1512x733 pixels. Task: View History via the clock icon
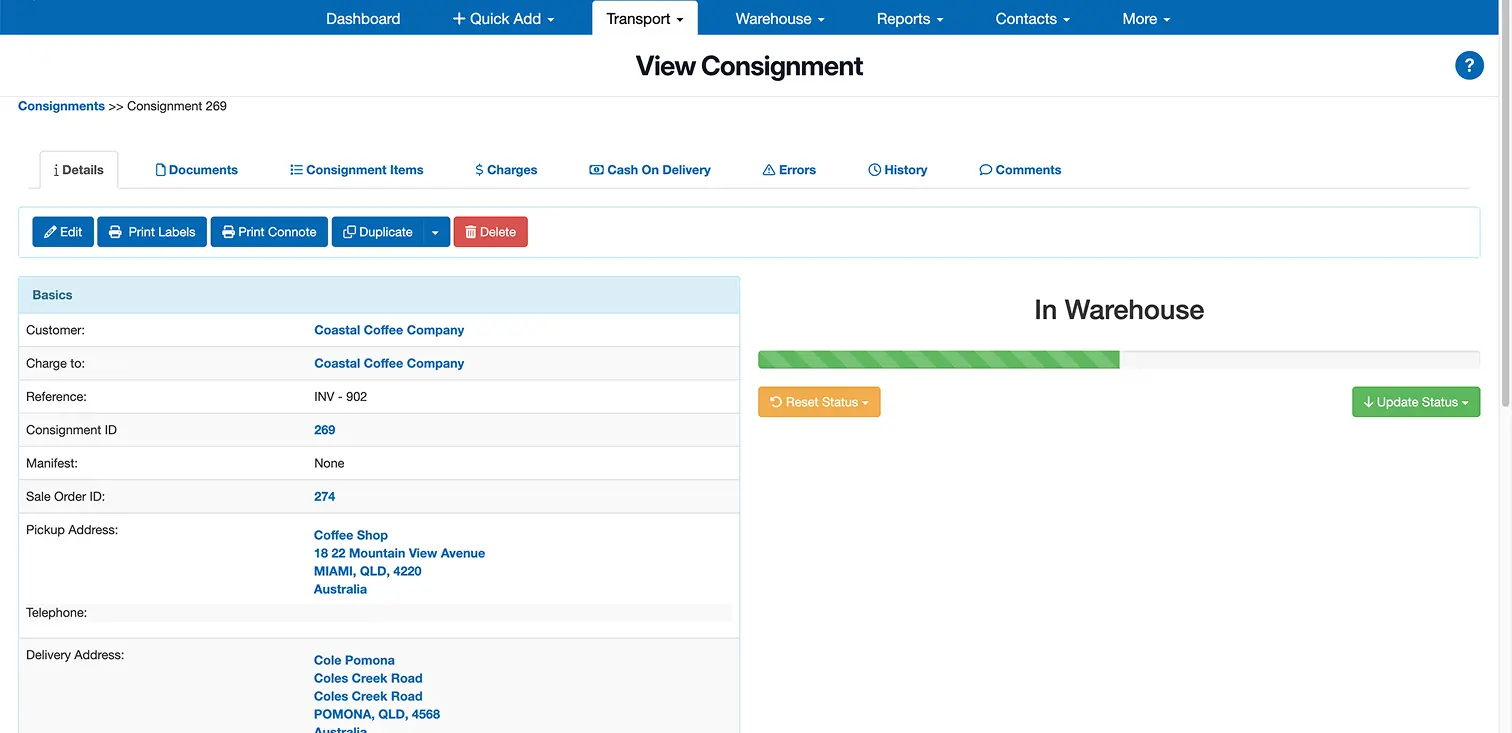tap(875, 169)
